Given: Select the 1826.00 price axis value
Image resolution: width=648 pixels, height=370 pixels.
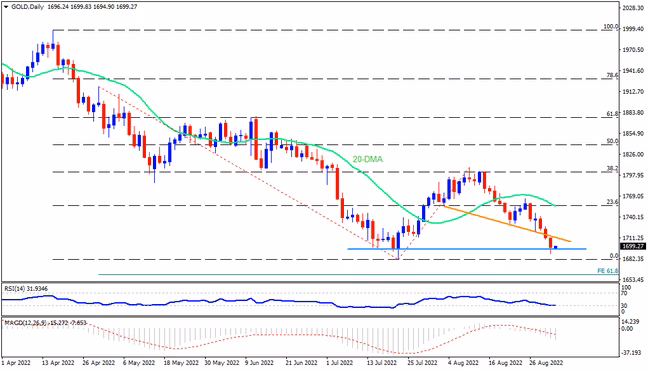Looking at the screenshot, I should pyautogui.click(x=633, y=154).
